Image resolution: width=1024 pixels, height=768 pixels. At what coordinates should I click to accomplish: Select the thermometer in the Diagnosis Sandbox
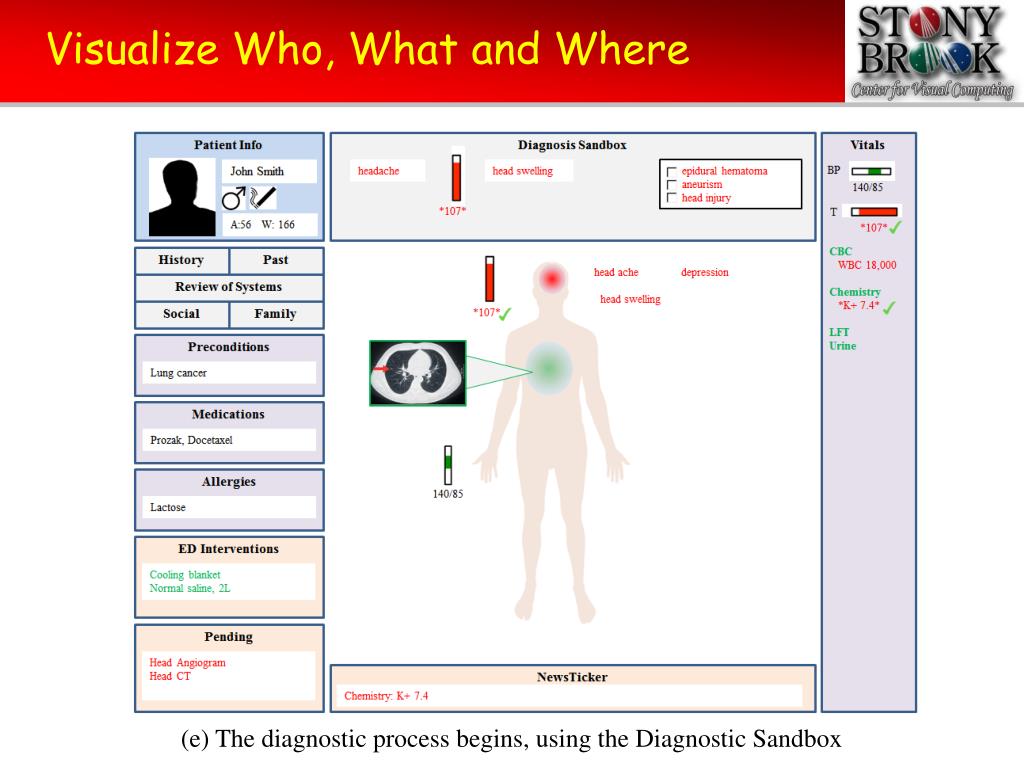click(x=456, y=178)
